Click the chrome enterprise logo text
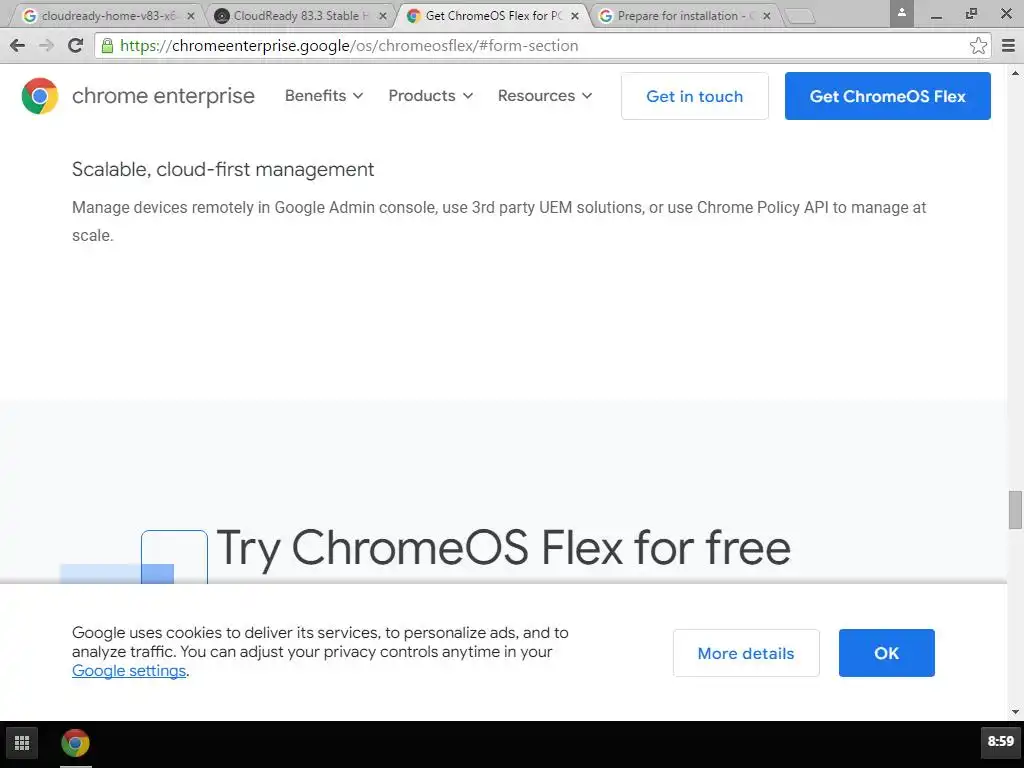This screenshot has height=768, width=1024. (x=163, y=96)
